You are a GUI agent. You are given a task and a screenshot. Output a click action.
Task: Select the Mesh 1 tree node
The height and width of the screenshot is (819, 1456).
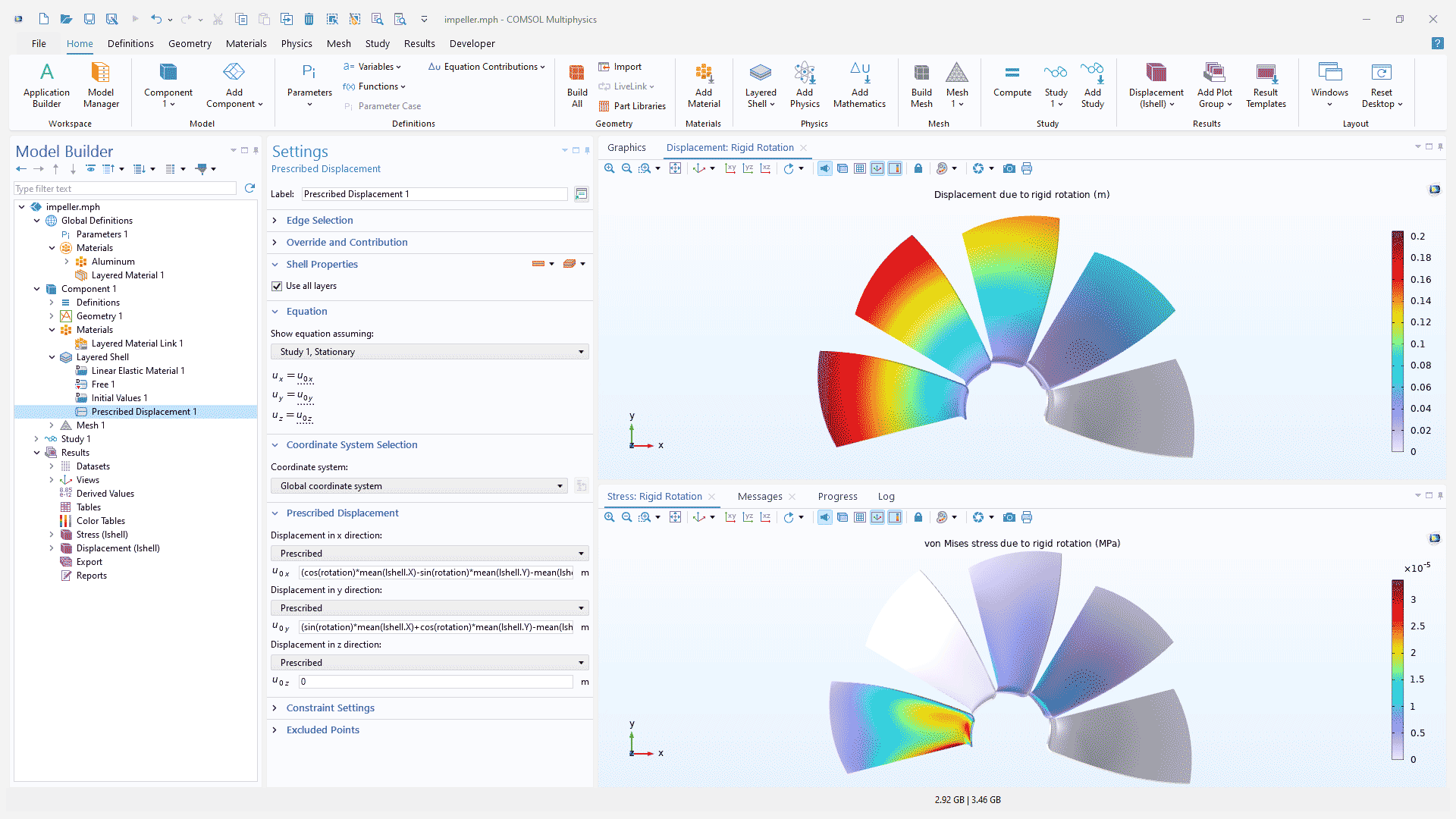[90, 425]
